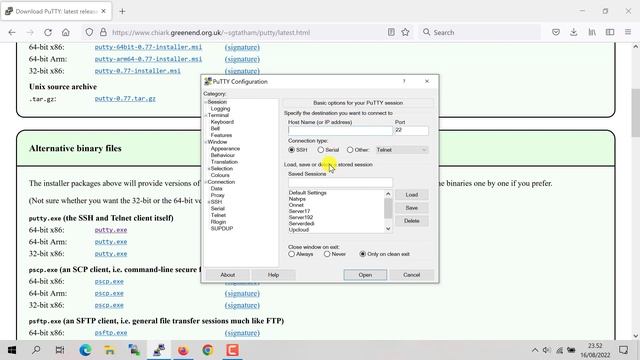Select Proxy in category tree
The width and height of the screenshot is (640, 360).
point(218,195)
